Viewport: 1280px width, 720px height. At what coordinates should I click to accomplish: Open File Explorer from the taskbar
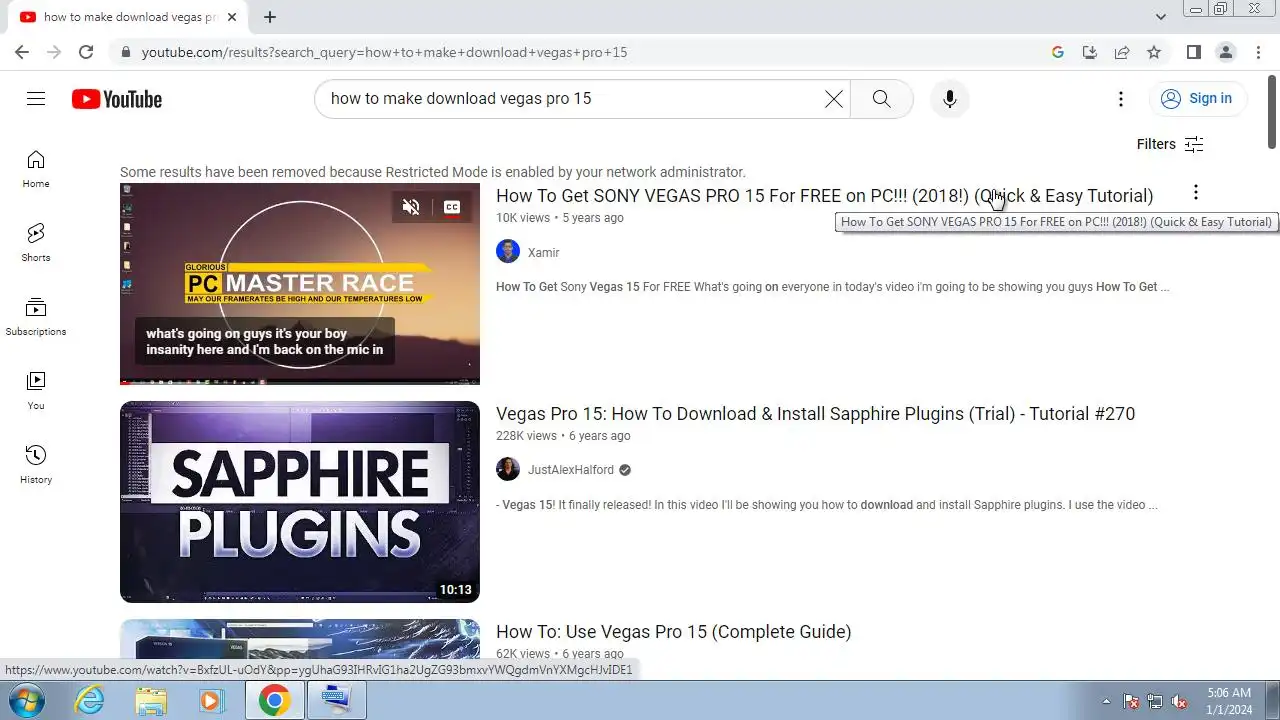click(x=151, y=701)
